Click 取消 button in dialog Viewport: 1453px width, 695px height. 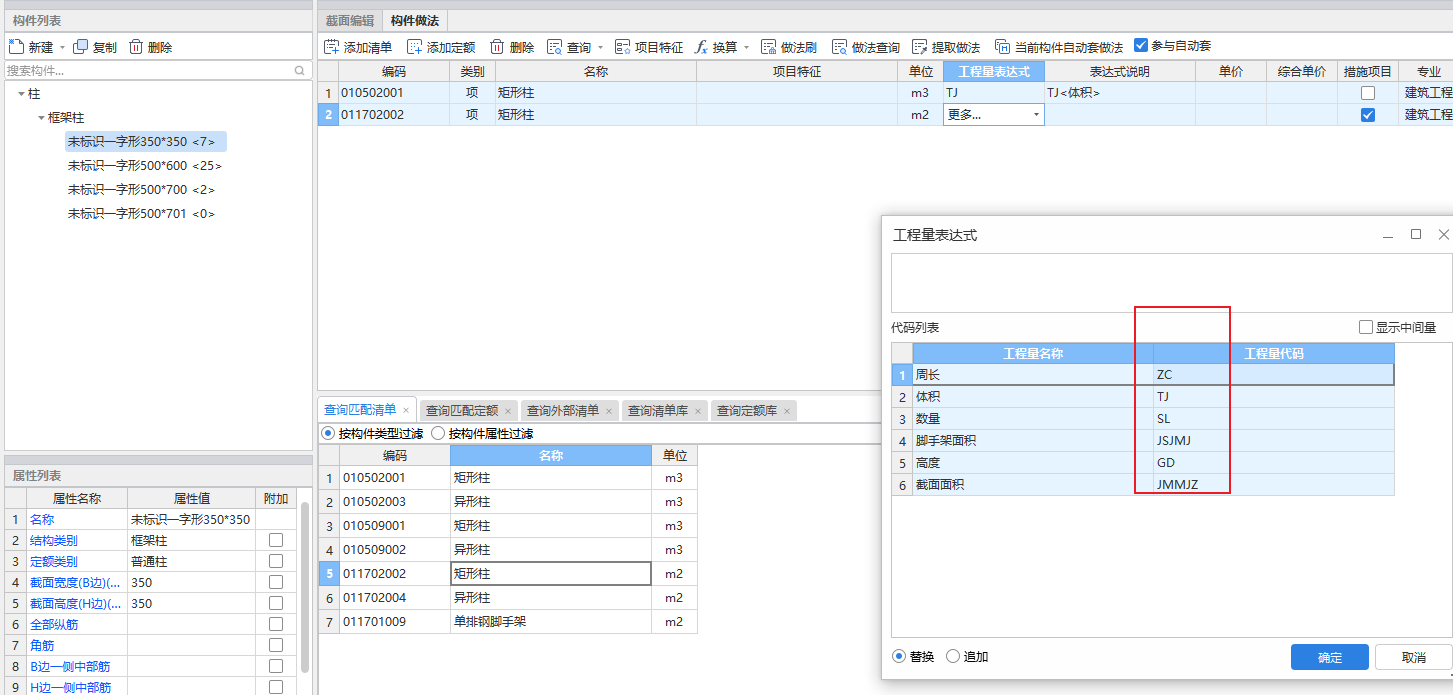click(x=1413, y=657)
